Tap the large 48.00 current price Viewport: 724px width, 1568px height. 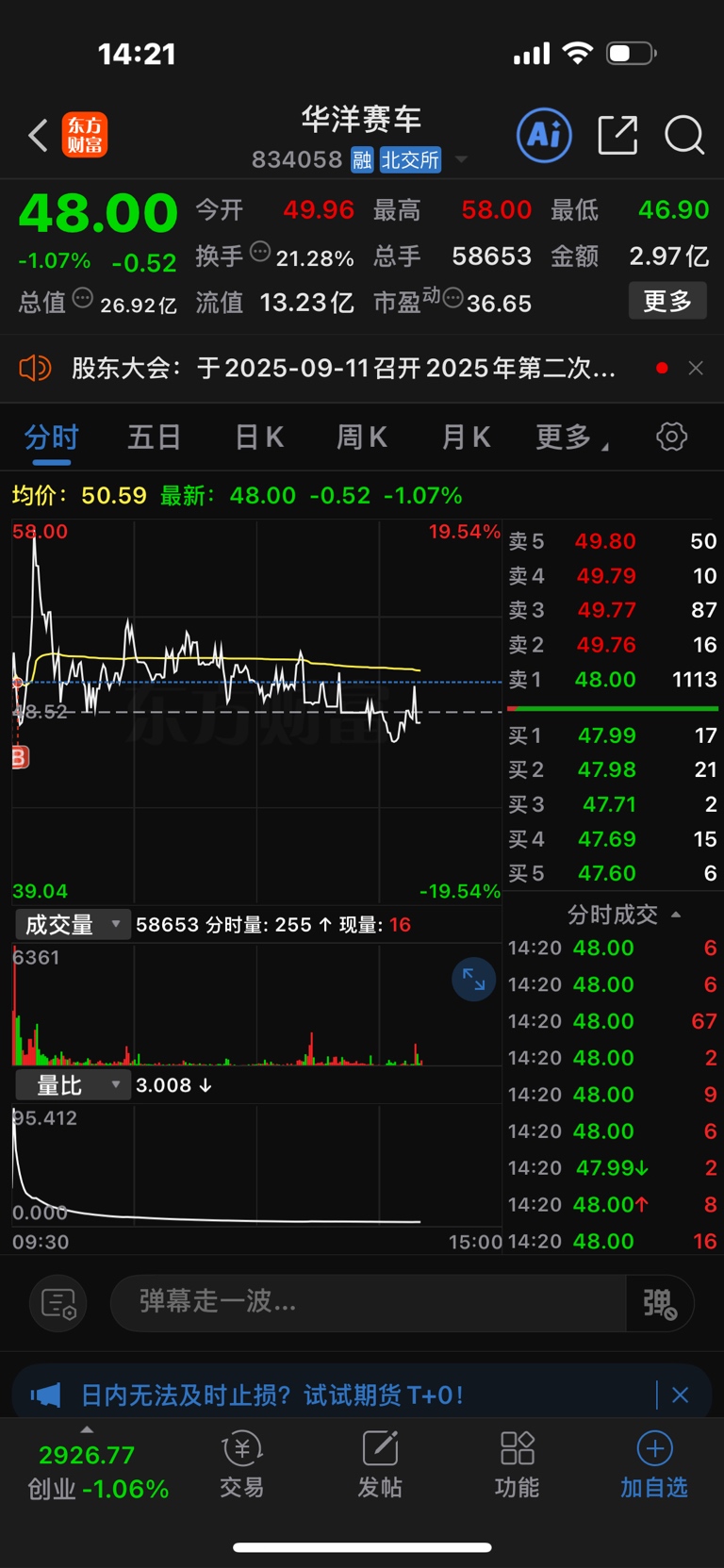tap(98, 213)
